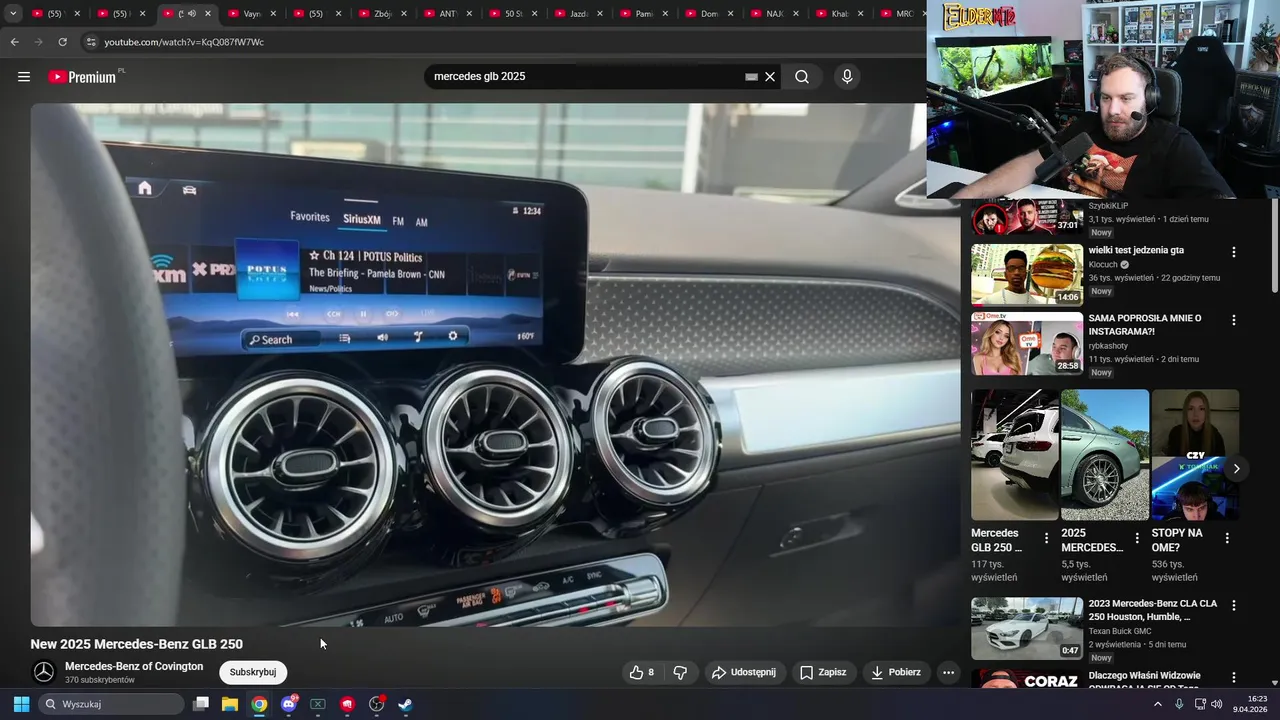
Task: Share the video with Udostępnij
Action: coord(743,672)
